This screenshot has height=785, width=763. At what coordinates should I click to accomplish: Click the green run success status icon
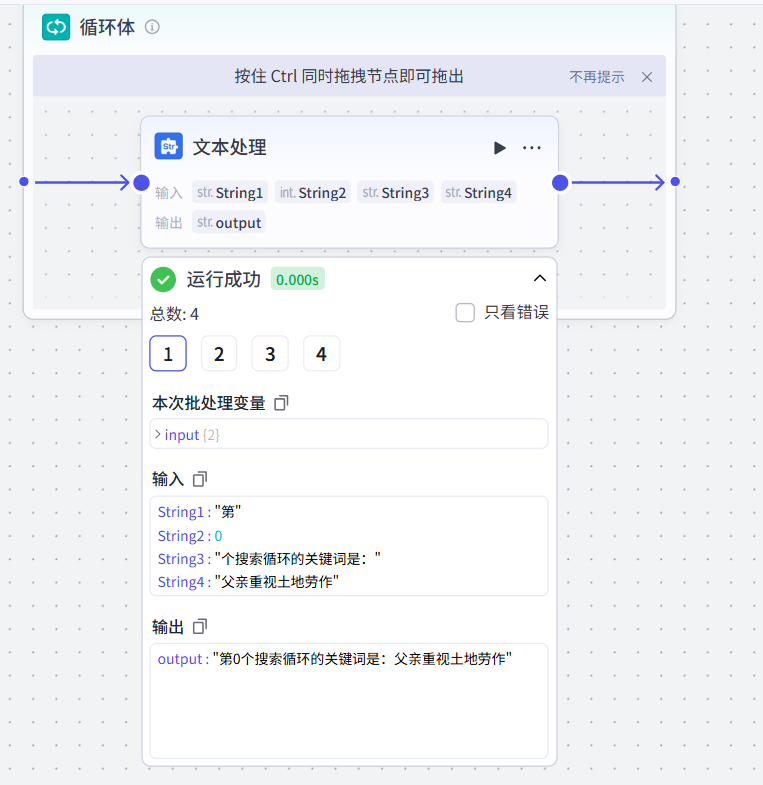coord(163,279)
